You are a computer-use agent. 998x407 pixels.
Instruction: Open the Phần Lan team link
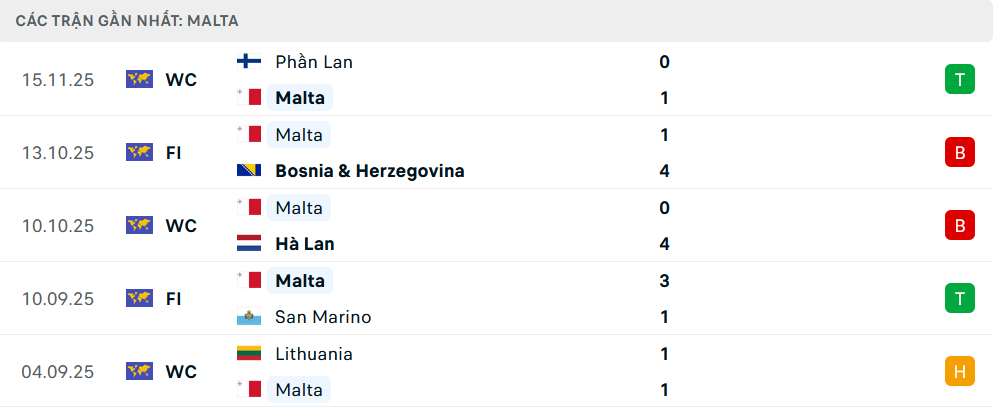[313, 62]
